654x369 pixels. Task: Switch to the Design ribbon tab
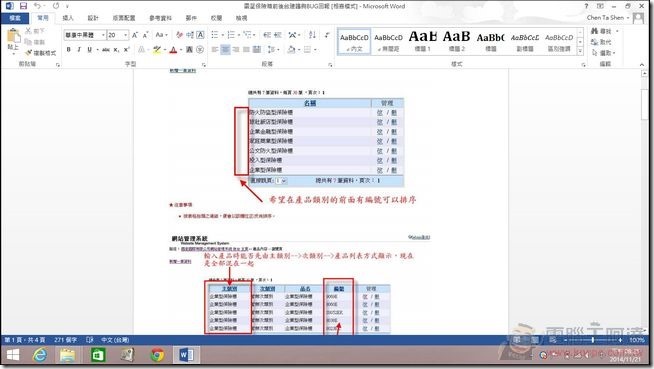(x=93, y=18)
